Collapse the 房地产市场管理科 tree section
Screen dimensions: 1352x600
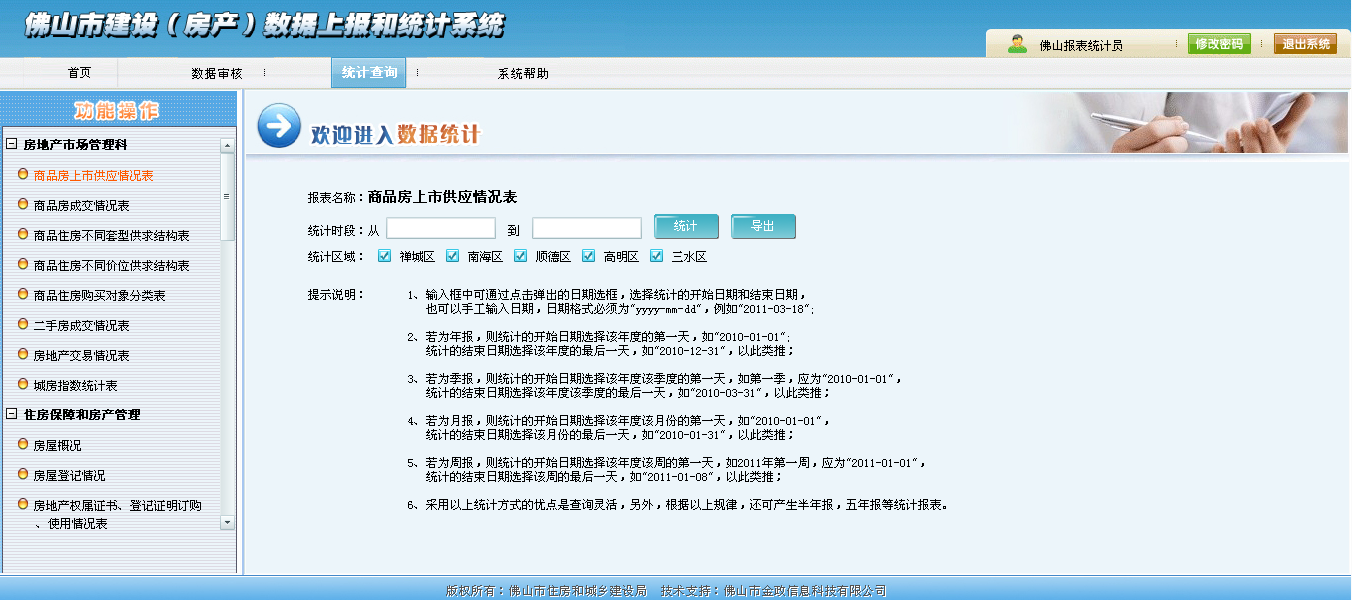coord(11,145)
